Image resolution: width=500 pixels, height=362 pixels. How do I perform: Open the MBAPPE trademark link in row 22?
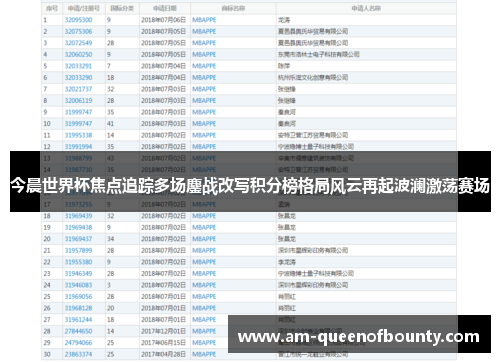pyautogui.click(x=204, y=262)
